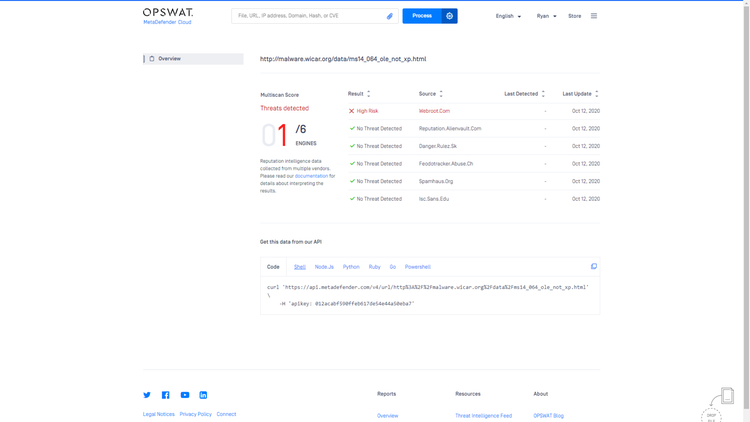Open the Ryan account dropdown
The width and height of the screenshot is (750, 422).
tap(546, 16)
